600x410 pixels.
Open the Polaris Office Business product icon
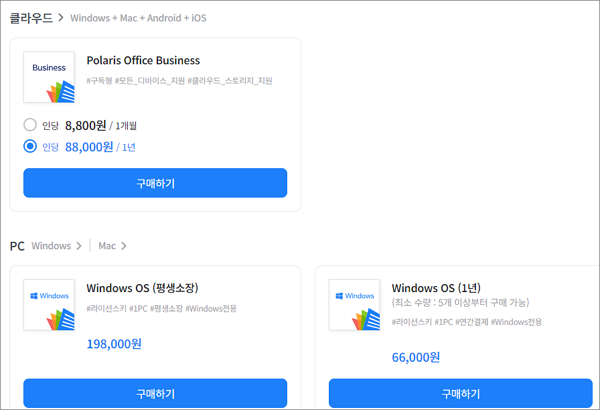(x=49, y=77)
